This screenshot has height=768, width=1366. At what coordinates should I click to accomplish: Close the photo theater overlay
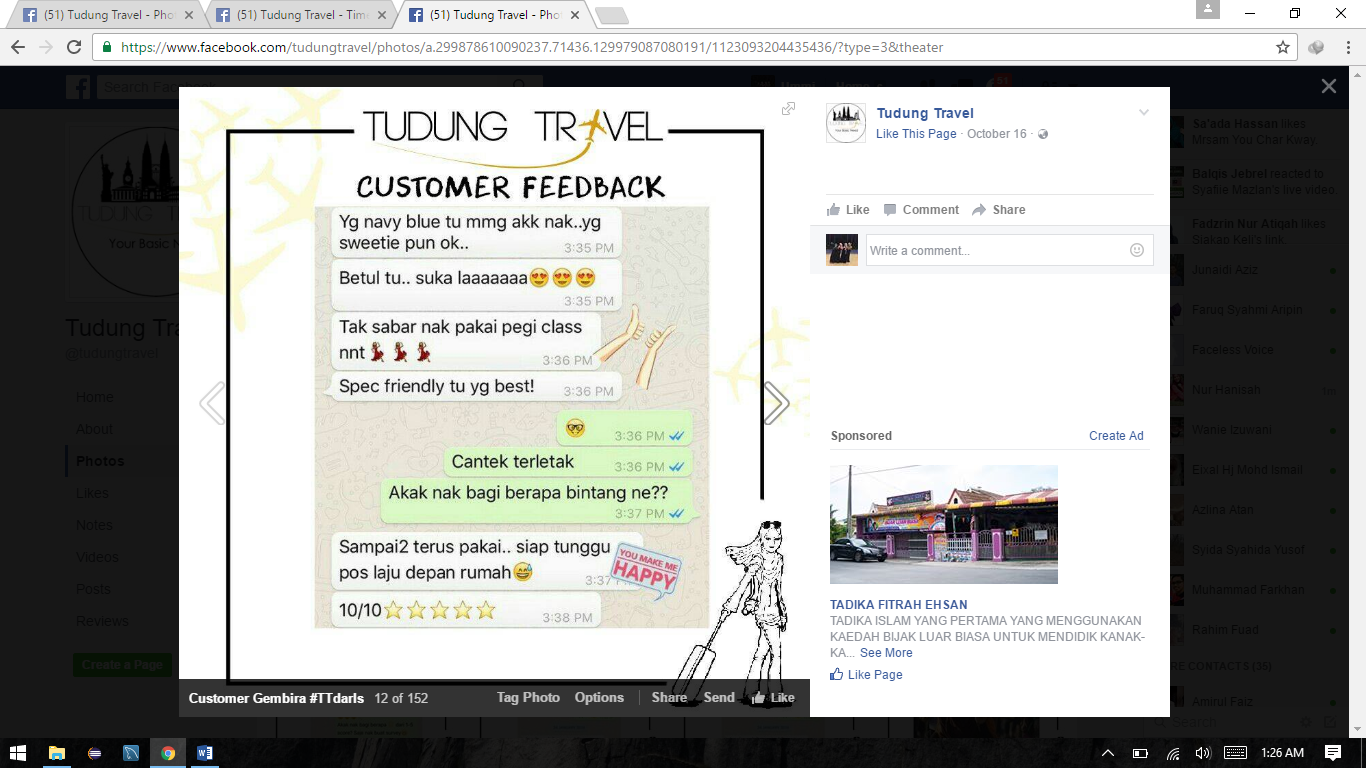(1328, 86)
